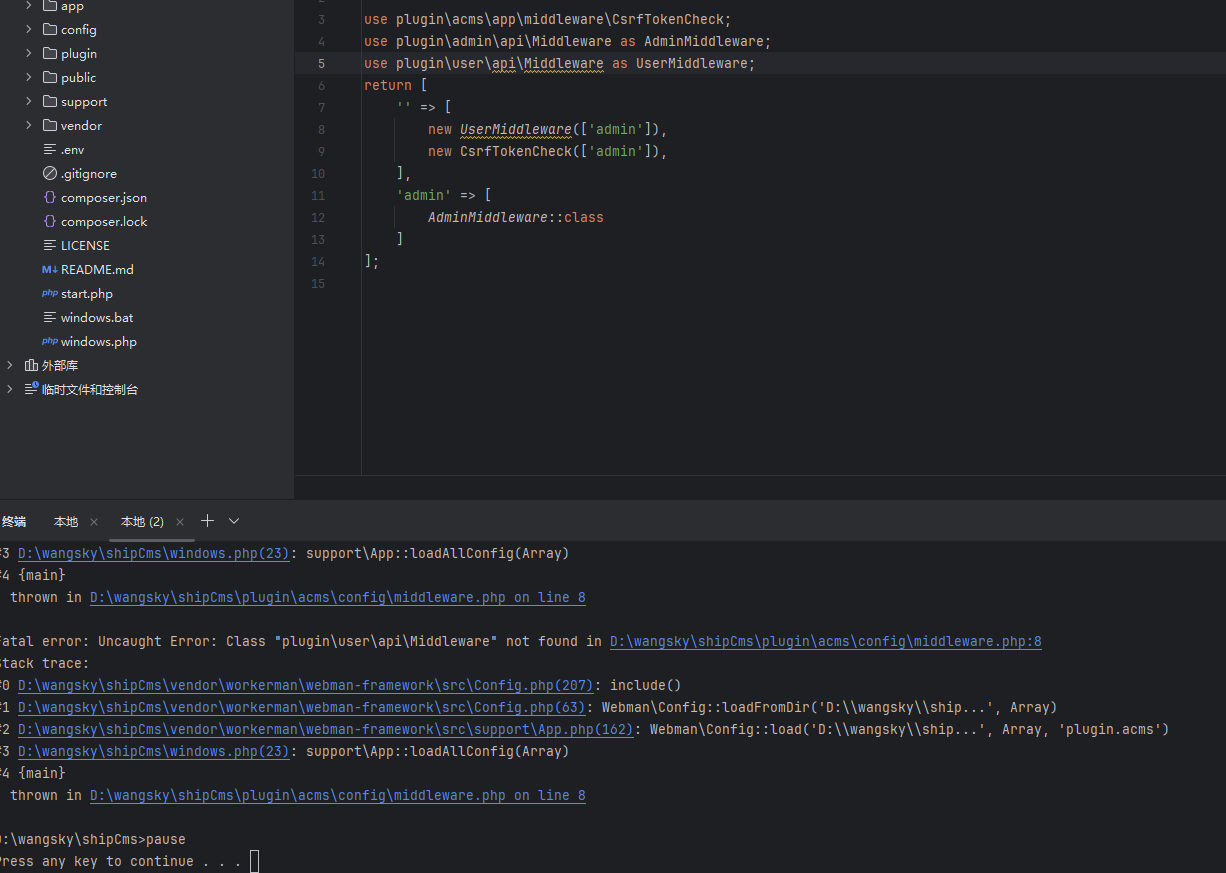Click the README.md markdown icon
Image resolution: width=1226 pixels, height=873 pixels.
click(50, 270)
